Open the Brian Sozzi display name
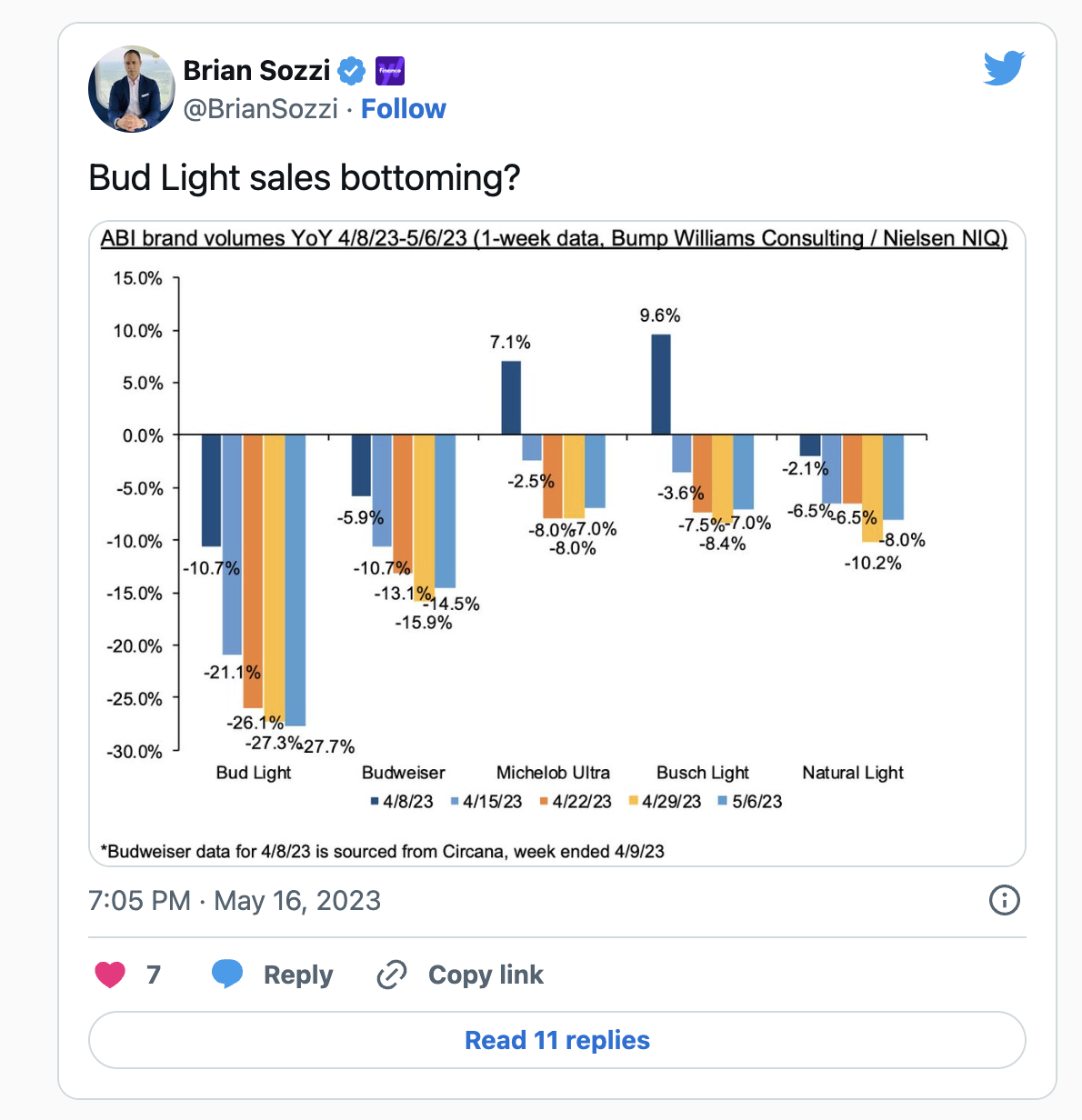Image resolution: width=1082 pixels, height=1120 pixels. click(256, 70)
